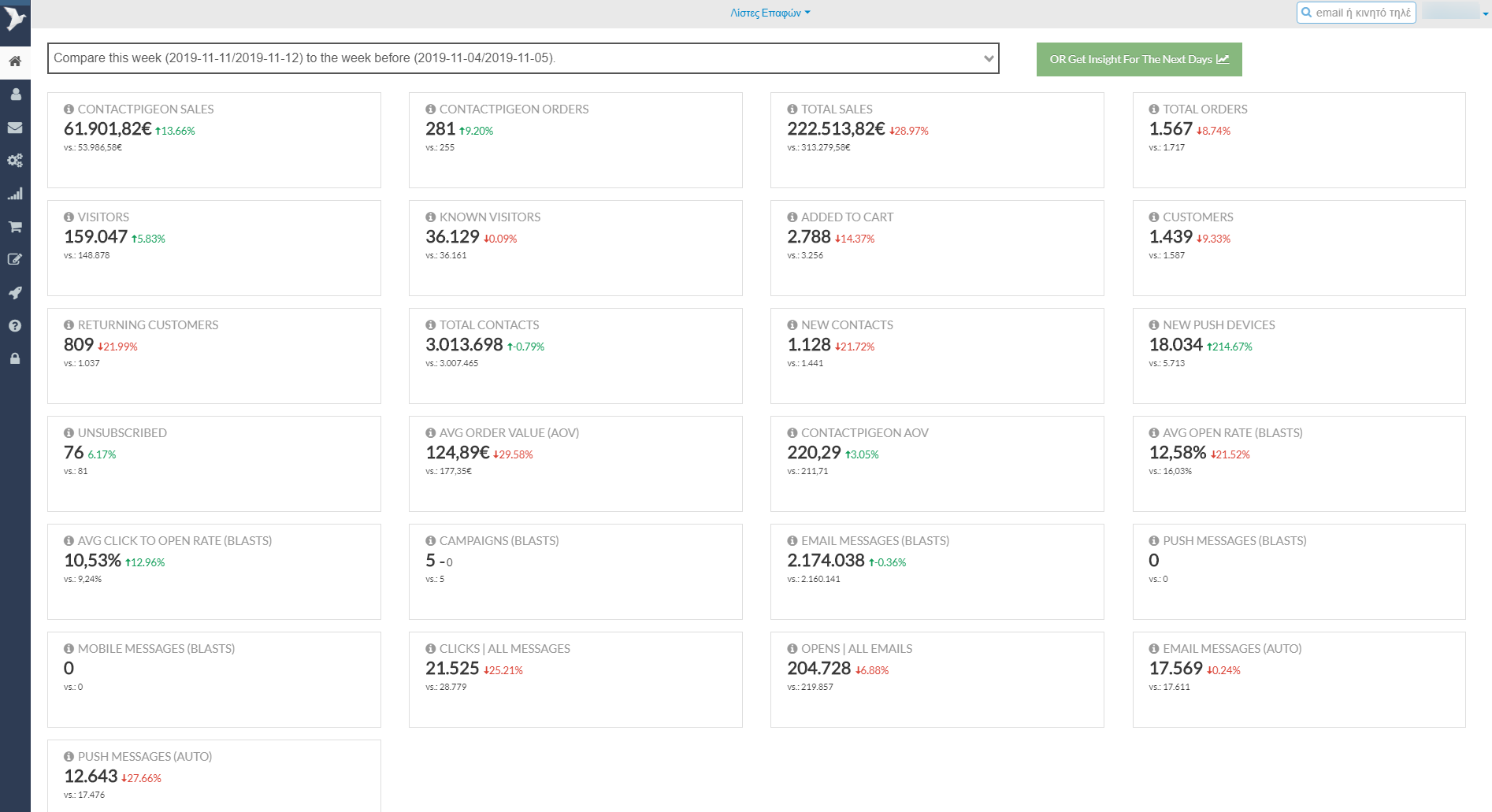Click info icon beside Total Contacts
Viewport: 1492px width, 812px height.
[x=430, y=325]
